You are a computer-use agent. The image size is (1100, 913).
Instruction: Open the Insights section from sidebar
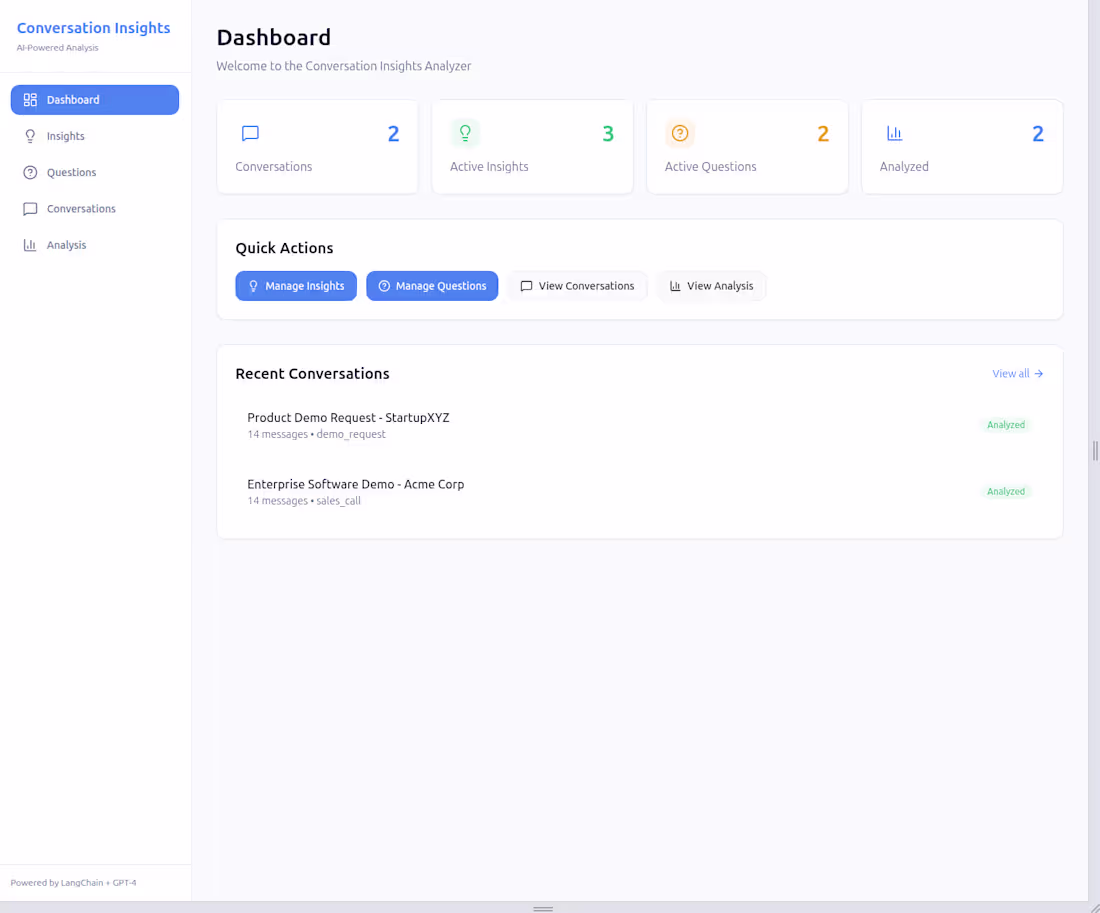[66, 136]
